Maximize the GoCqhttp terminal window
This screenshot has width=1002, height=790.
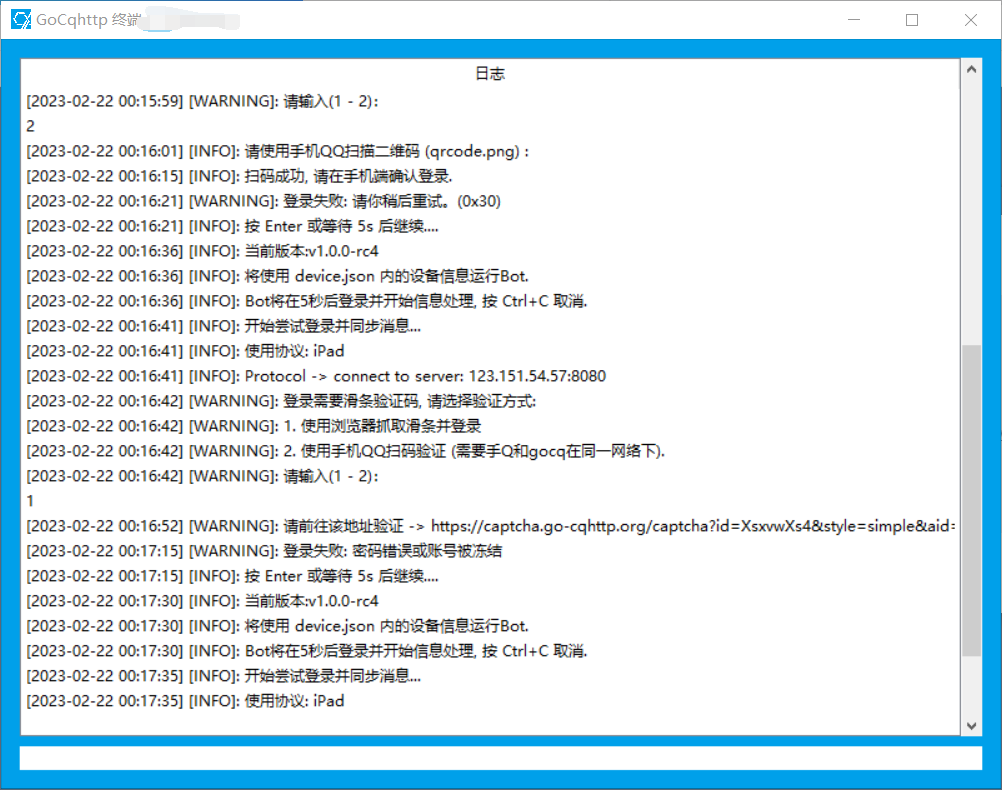(911, 20)
